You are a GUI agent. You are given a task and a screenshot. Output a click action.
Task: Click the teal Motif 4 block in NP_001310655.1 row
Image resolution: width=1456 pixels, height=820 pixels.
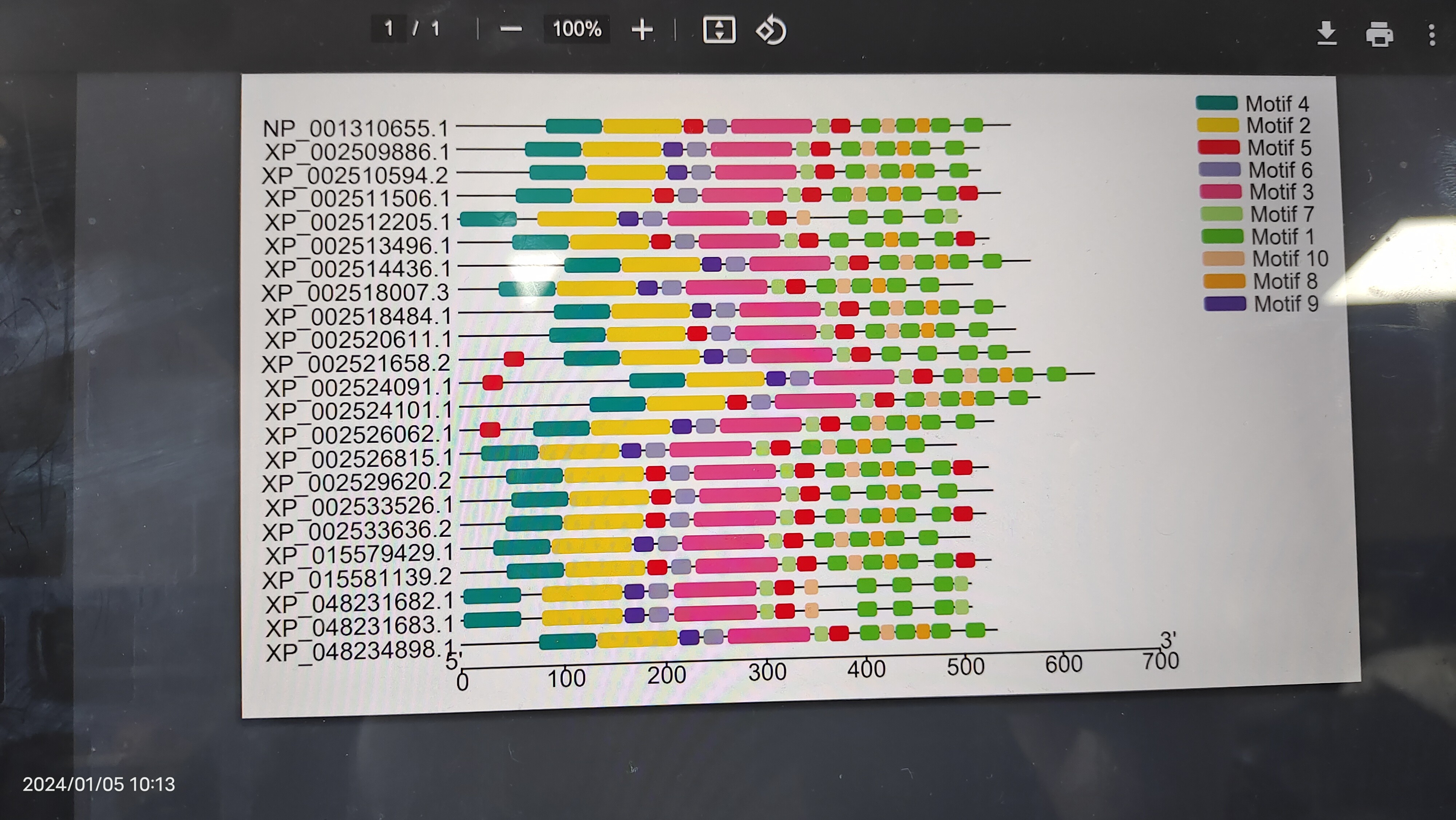coord(574,126)
